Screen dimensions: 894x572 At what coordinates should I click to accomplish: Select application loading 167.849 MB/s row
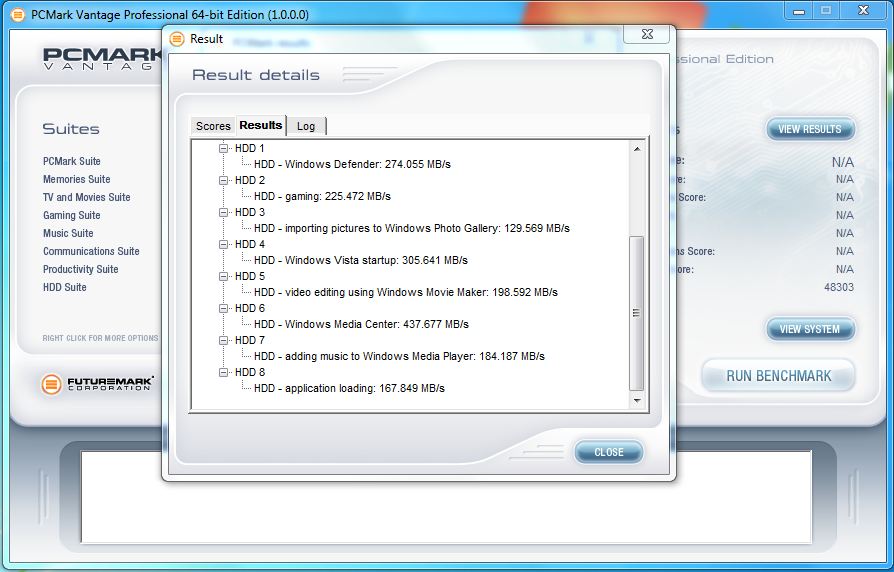pyautogui.click(x=350, y=388)
